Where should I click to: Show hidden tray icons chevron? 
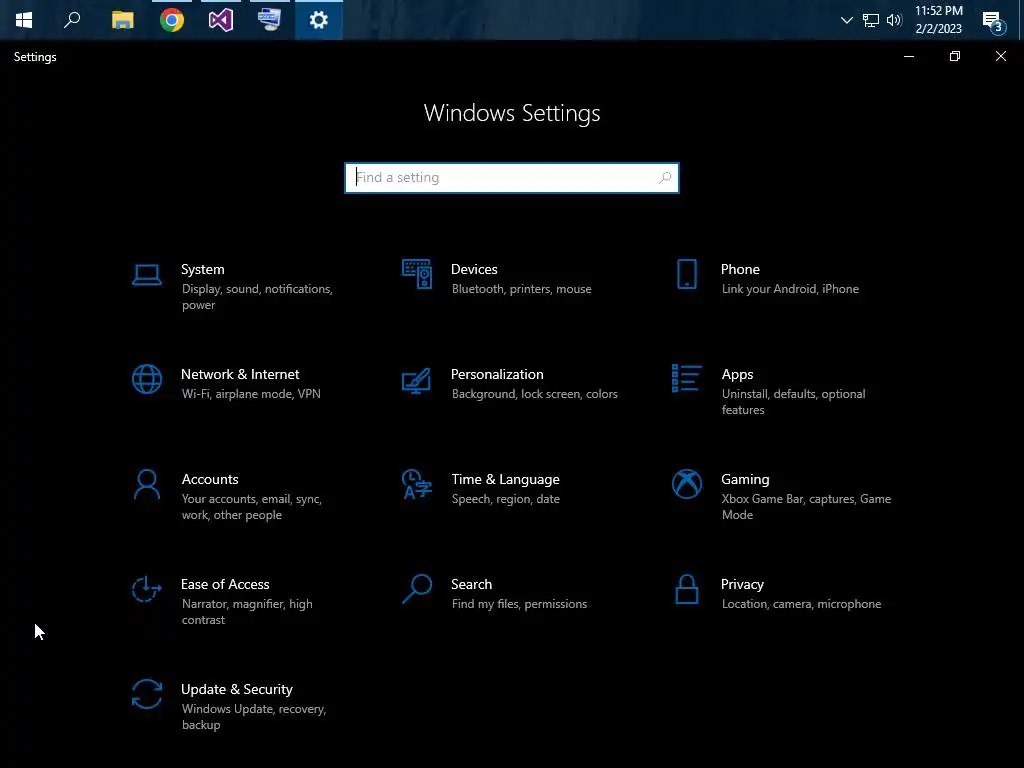coord(847,20)
